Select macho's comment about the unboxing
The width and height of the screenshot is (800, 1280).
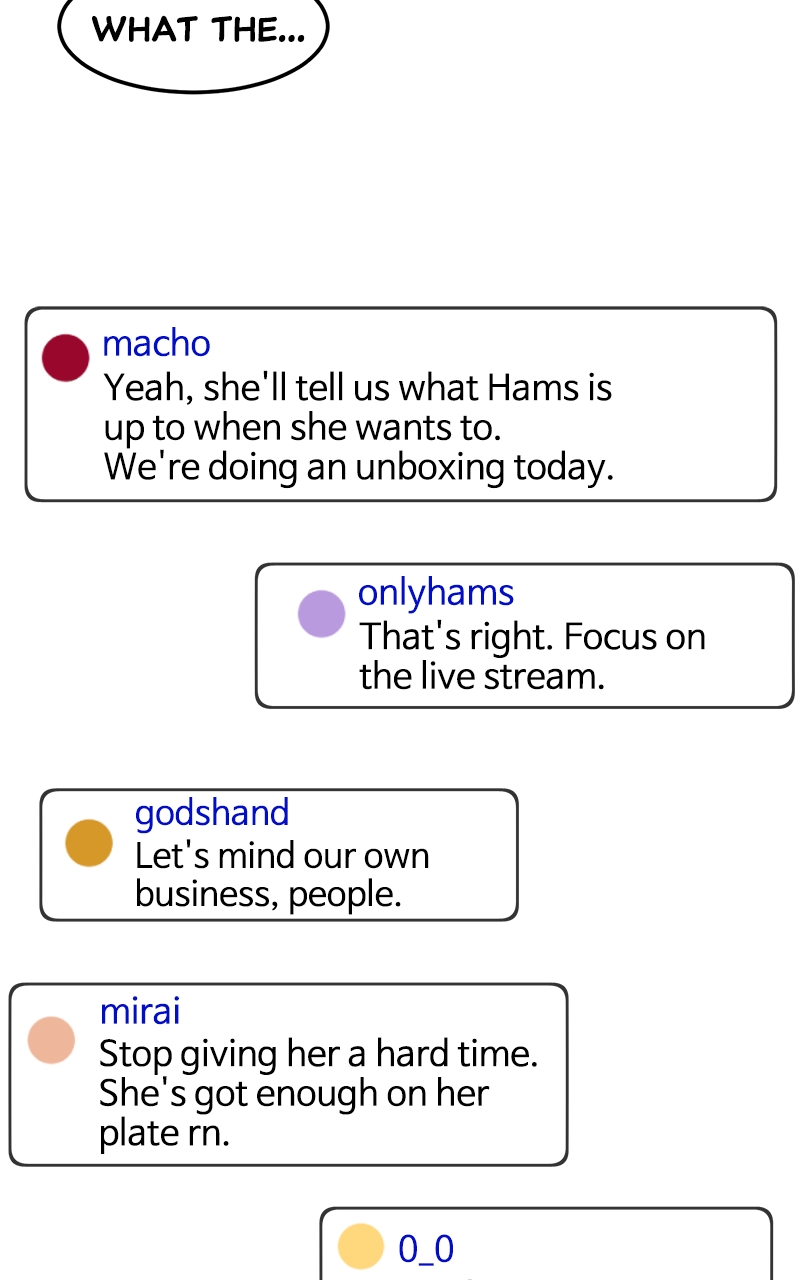400,404
